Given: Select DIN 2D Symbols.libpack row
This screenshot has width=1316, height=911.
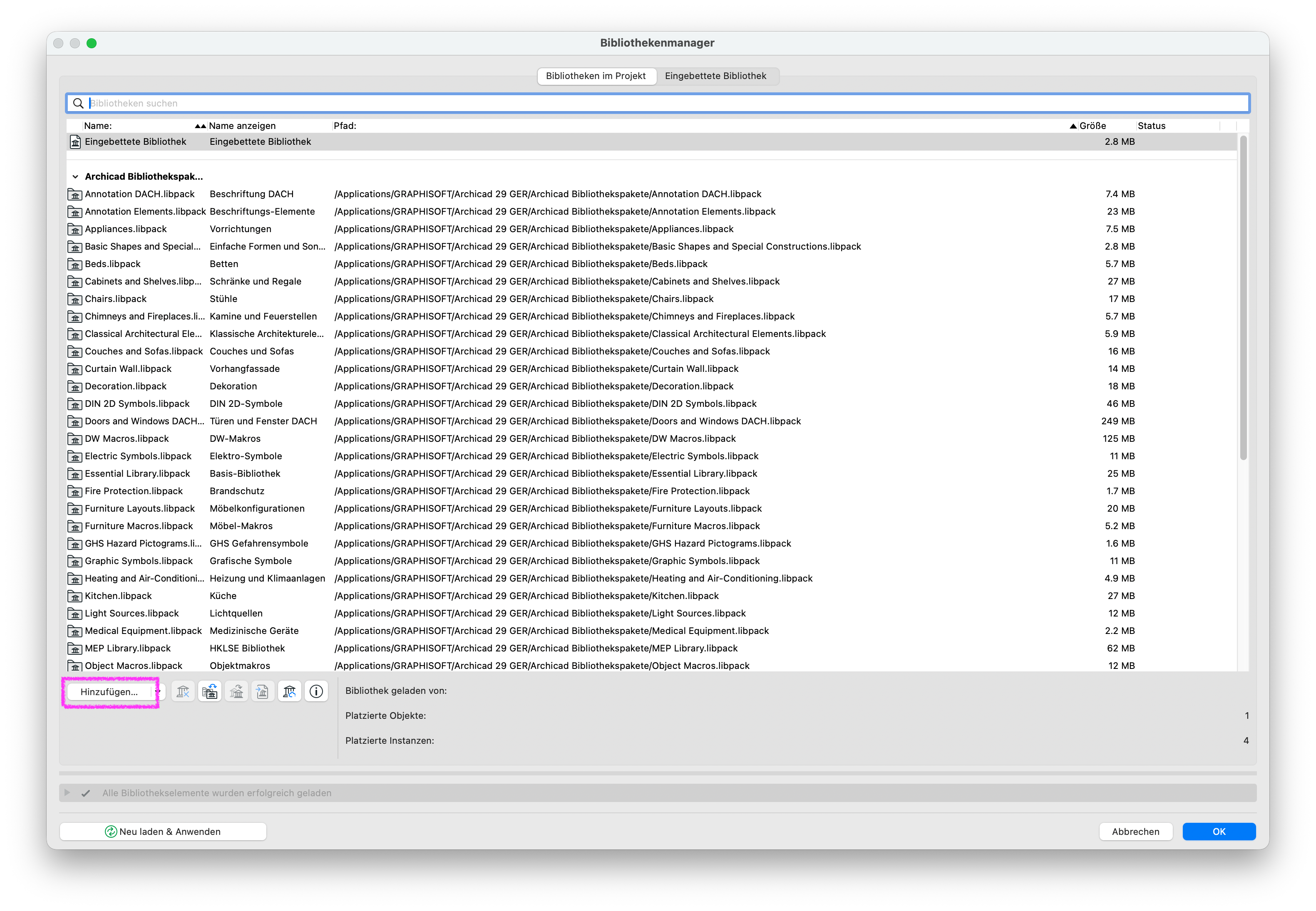Looking at the screenshot, I should [651, 404].
